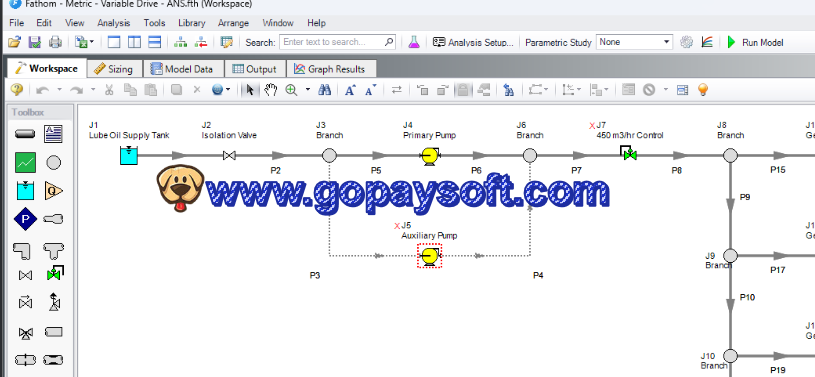Viewport: 815px width, 377px height.
Task: Open Analysis Setup dialog
Action: pyautogui.click(x=473, y=42)
